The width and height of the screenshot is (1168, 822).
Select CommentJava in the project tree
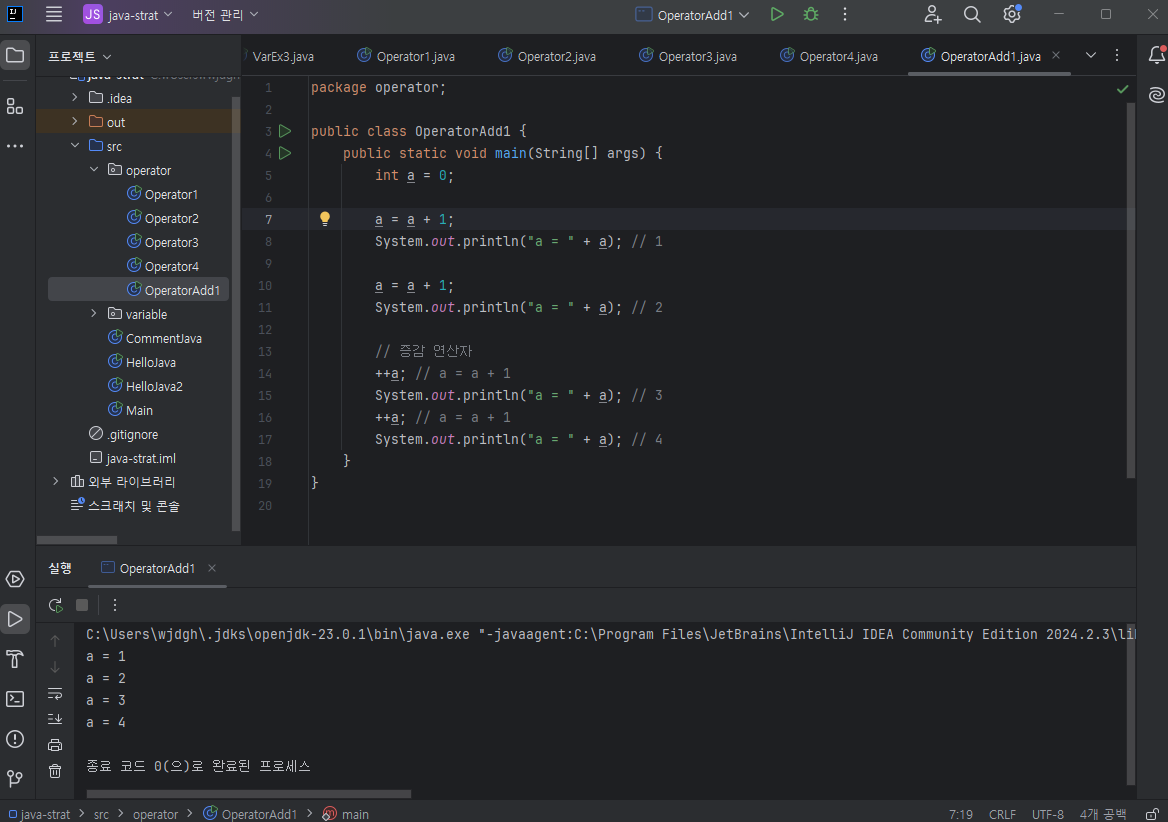click(x=164, y=338)
